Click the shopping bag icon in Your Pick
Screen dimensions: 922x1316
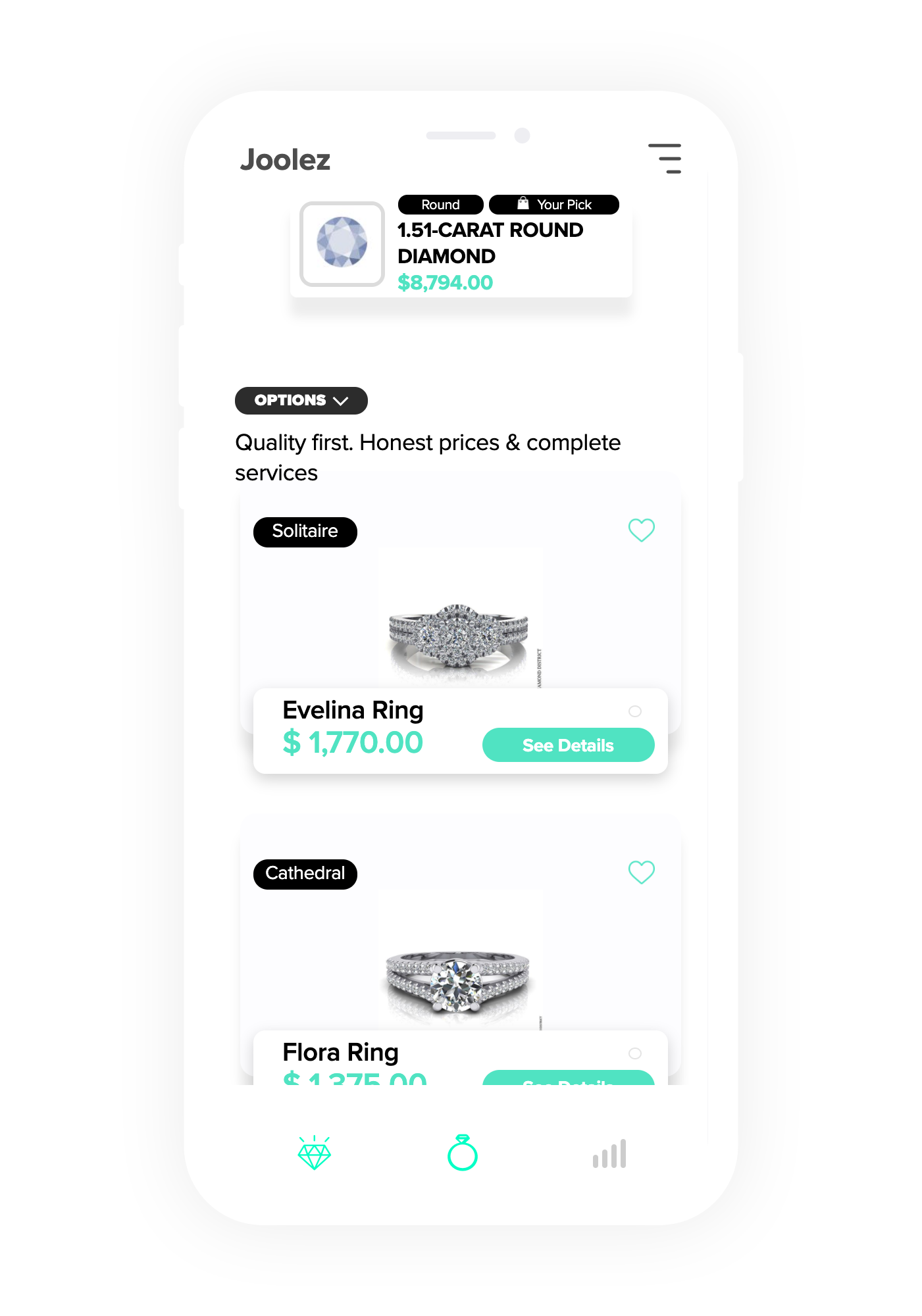tap(523, 203)
